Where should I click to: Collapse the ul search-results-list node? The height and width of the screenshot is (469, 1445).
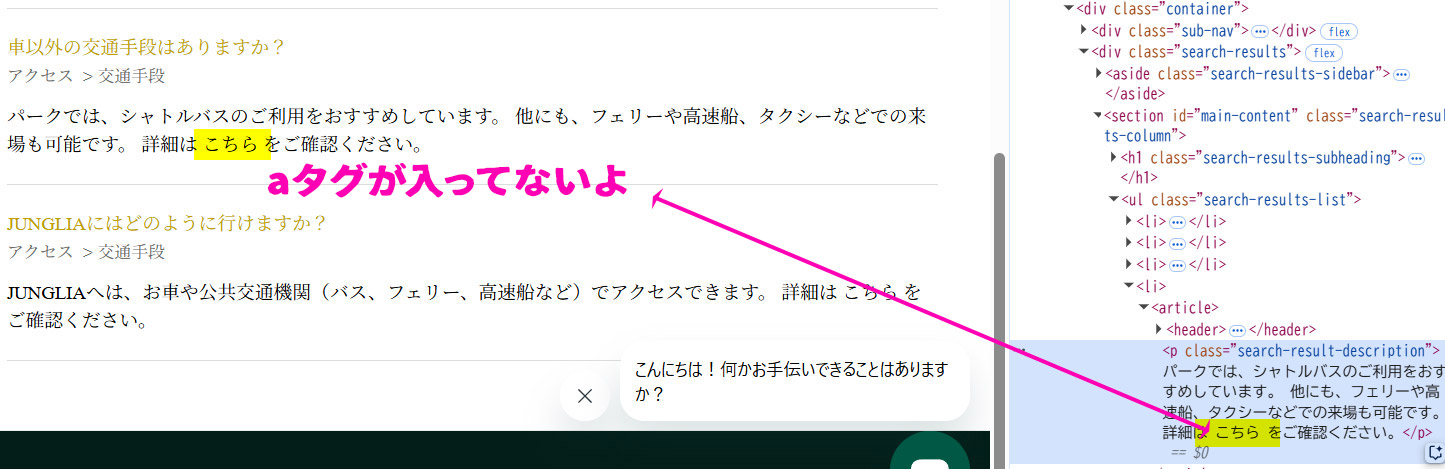pos(1114,200)
